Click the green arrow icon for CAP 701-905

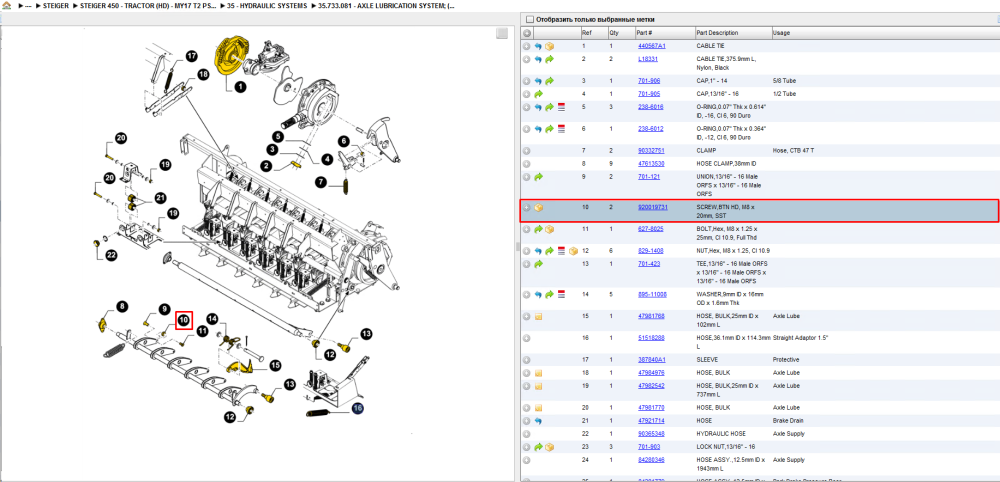click(x=538, y=94)
